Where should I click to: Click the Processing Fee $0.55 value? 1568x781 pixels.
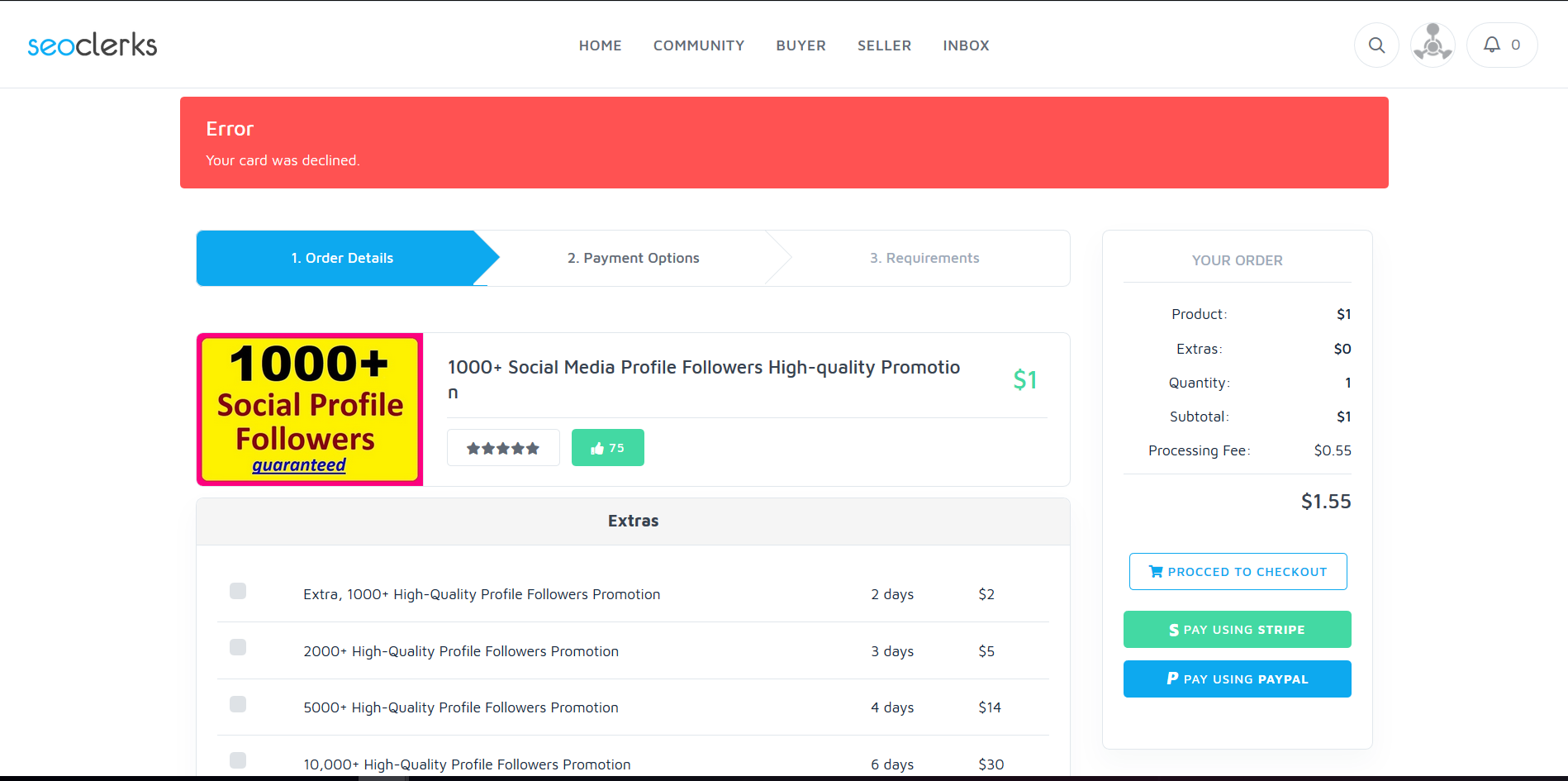coord(1333,450)
